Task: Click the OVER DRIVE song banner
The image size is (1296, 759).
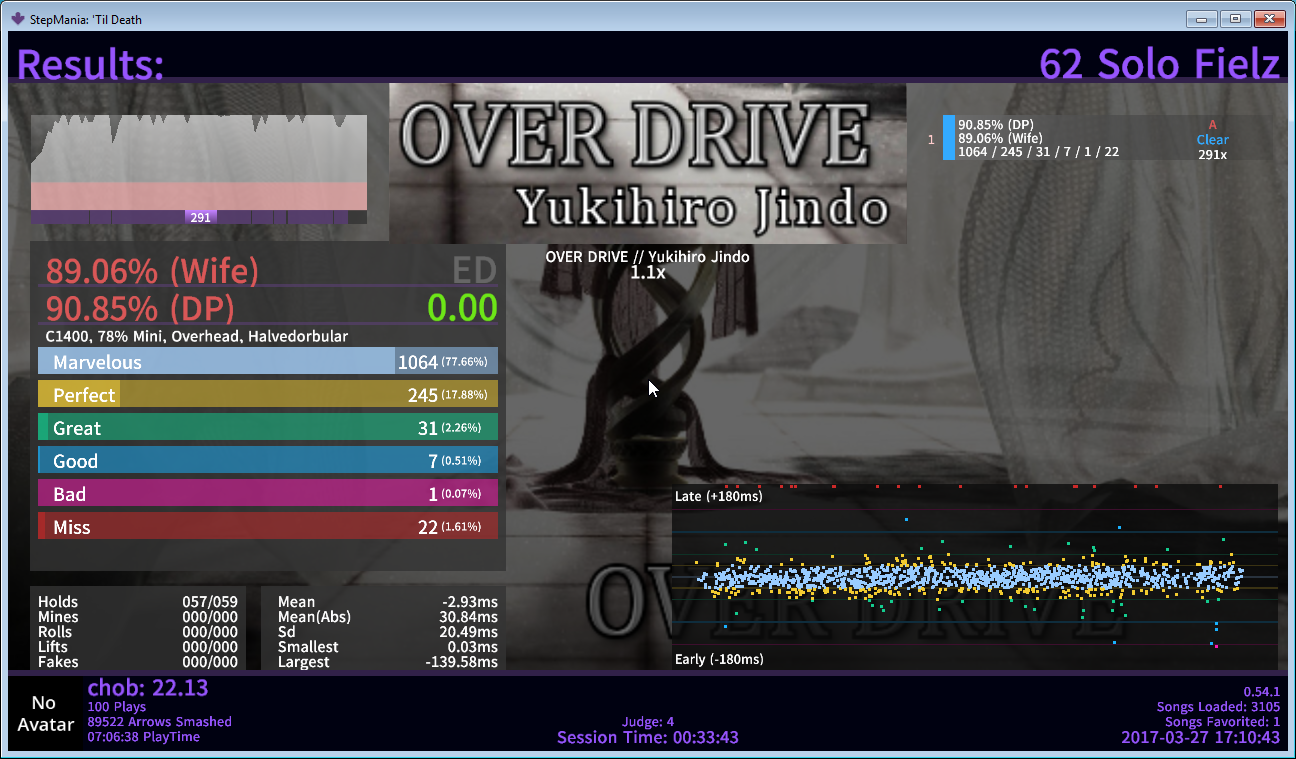Action: coord(647,163)
